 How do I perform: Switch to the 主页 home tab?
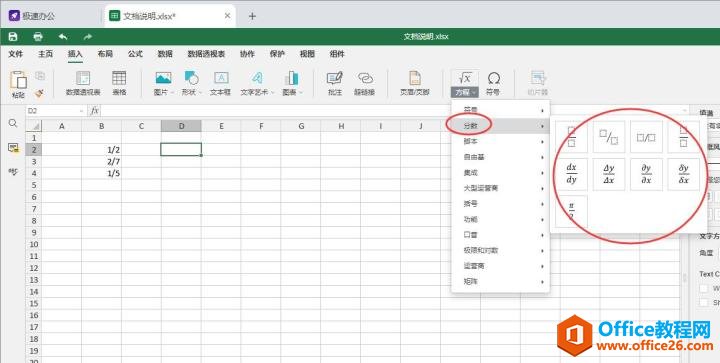45,54
